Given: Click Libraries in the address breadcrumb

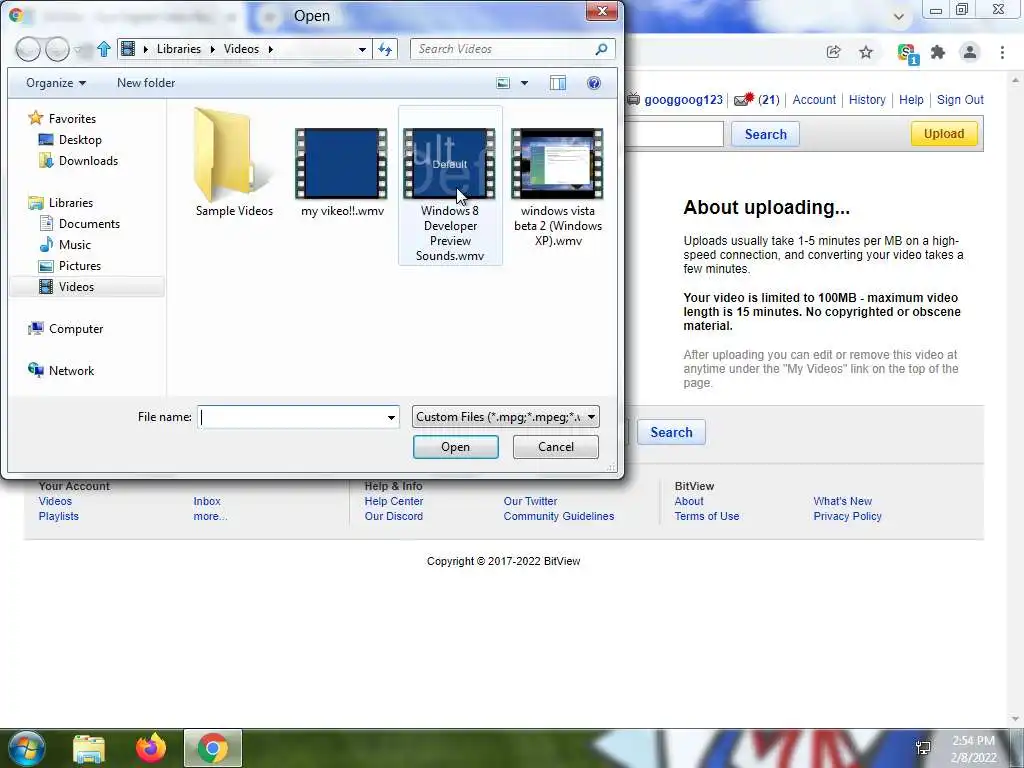Looking at the screenshot, I should (178, 49).
